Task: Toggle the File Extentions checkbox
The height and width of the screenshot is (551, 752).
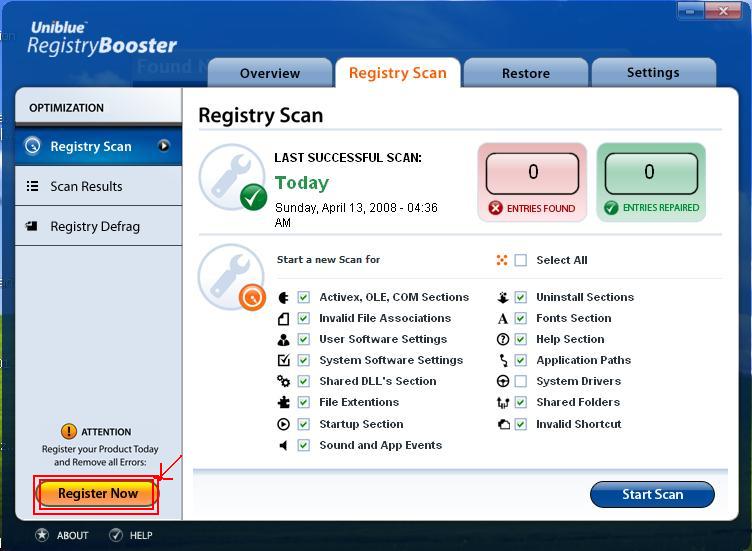Action: (x=304, y=402)
